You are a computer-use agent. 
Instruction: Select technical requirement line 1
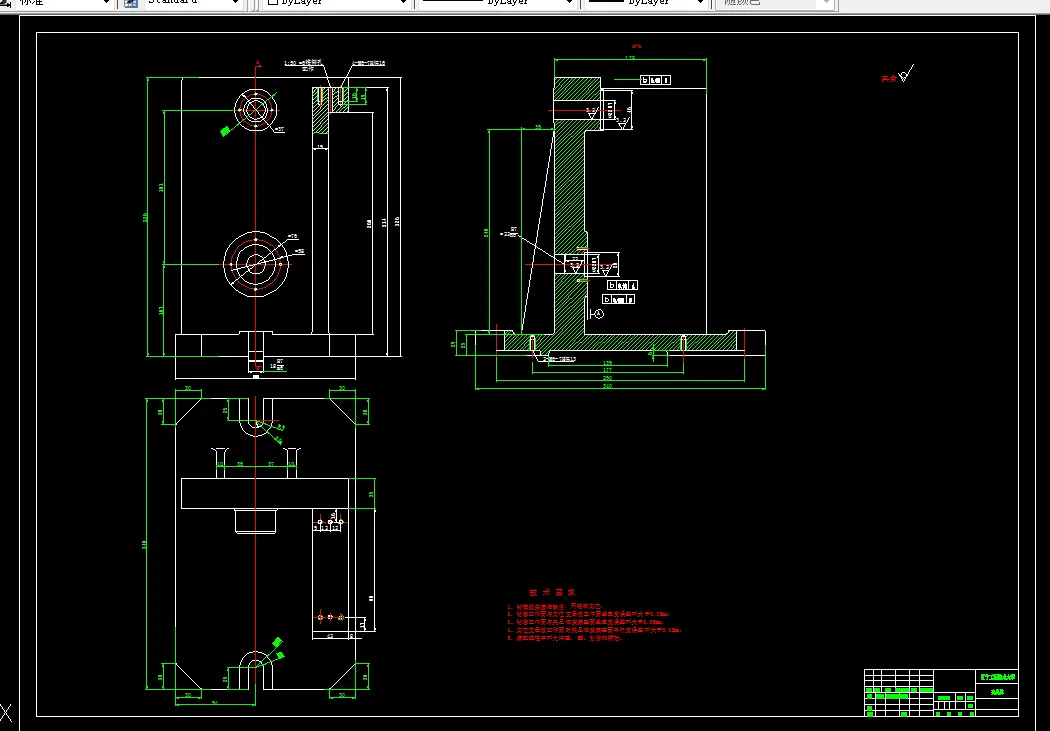pos(555,606)
